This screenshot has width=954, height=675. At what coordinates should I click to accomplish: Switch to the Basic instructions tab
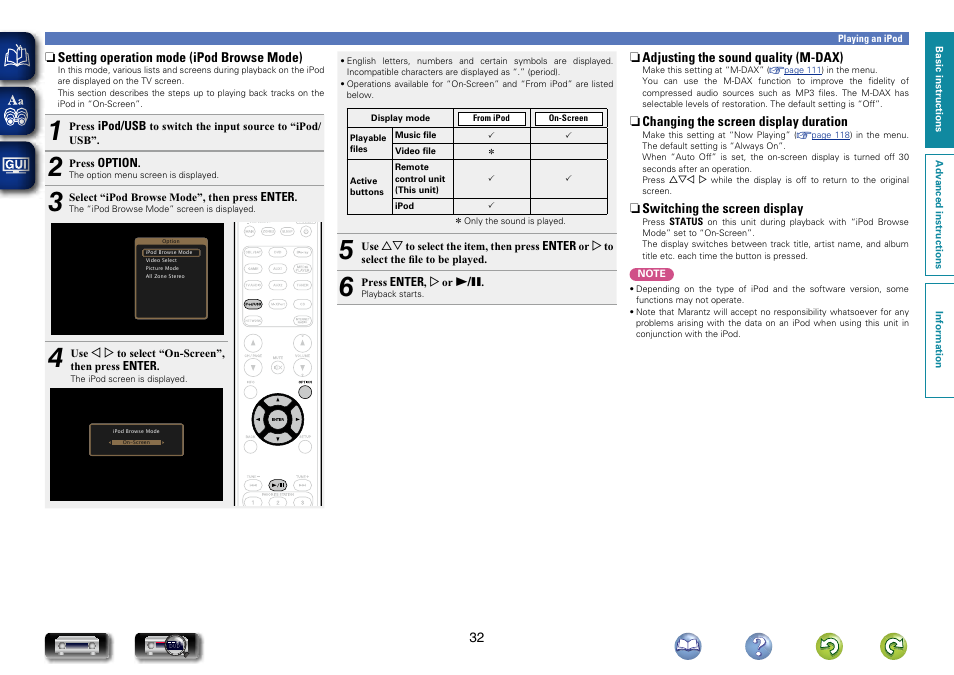tap(939, 89)
